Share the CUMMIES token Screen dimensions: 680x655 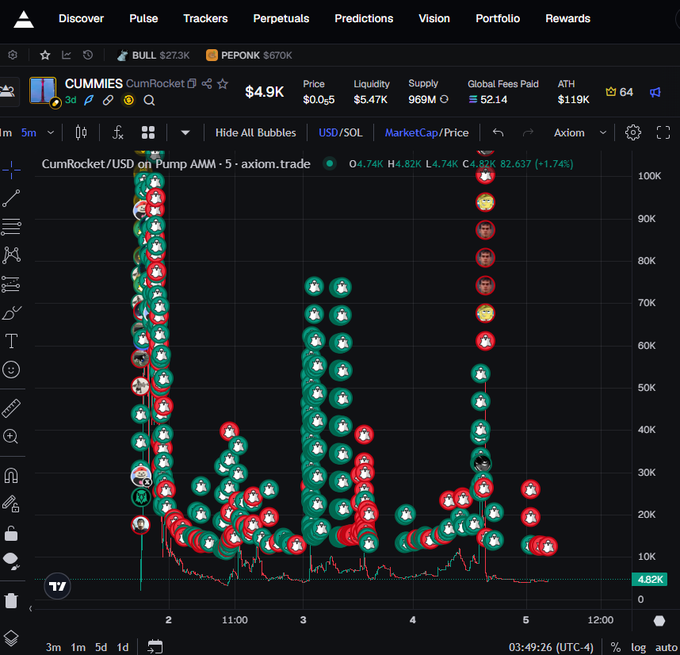point(207,84)
